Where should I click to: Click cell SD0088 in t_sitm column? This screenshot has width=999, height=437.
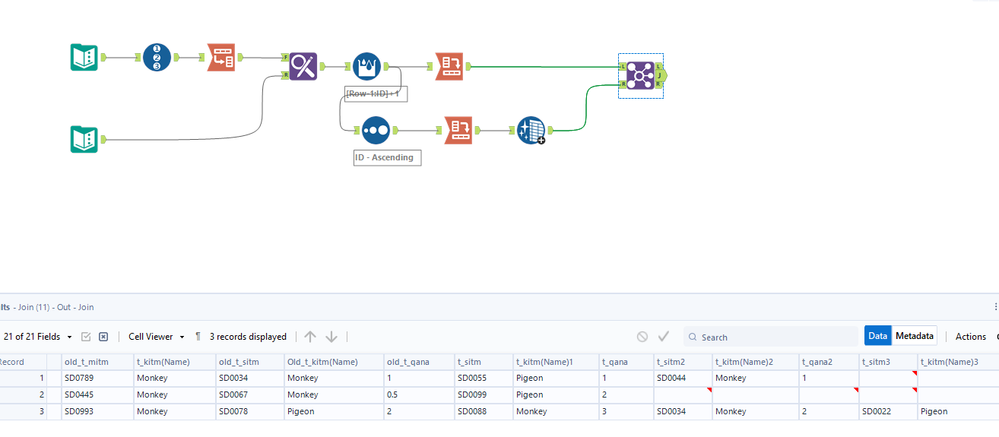484,411
